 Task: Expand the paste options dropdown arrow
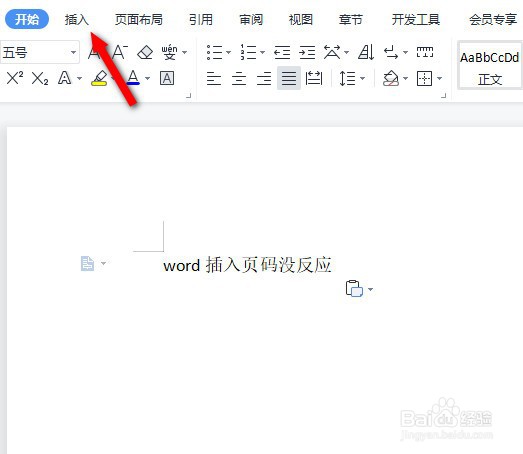pyautogui.click(x=371, y=289)
